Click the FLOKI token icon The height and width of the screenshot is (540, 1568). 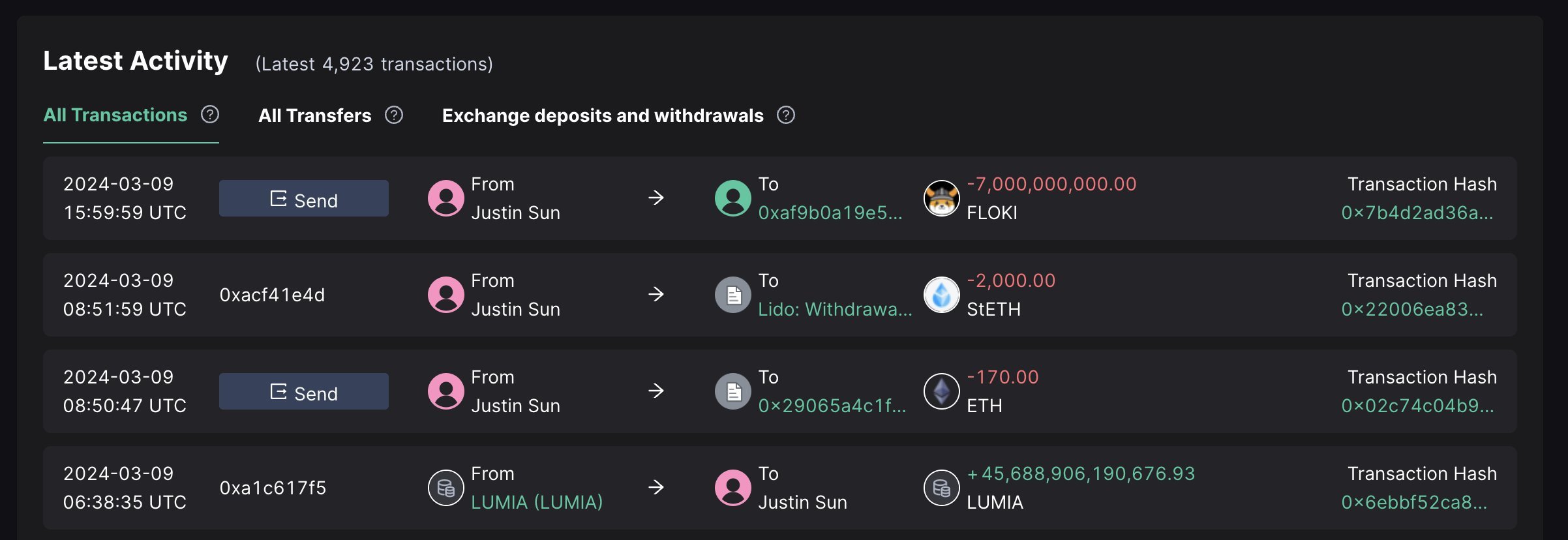941,198
